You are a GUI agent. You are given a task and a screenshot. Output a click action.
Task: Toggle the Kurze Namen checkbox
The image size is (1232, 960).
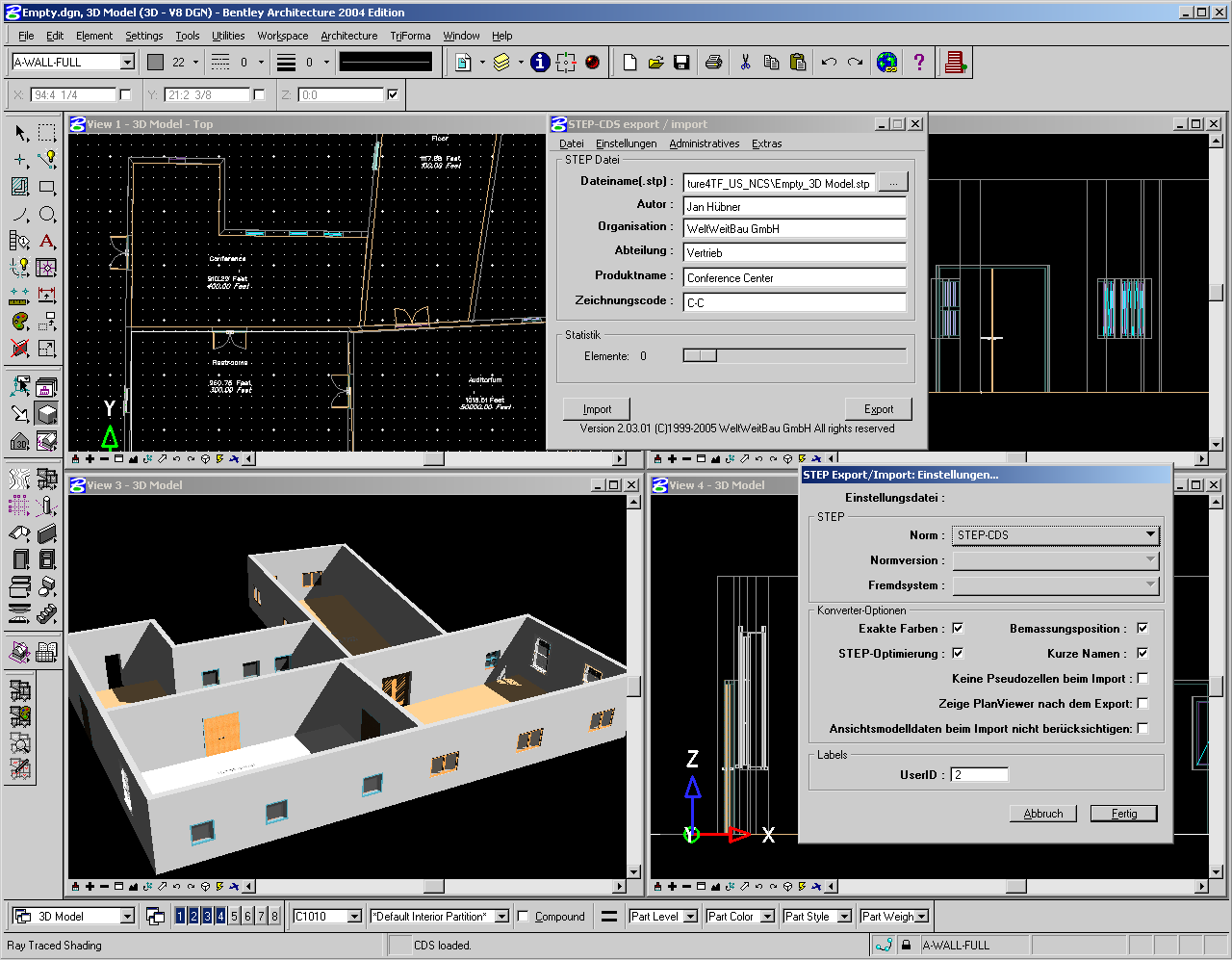(x=1142, y=653)
